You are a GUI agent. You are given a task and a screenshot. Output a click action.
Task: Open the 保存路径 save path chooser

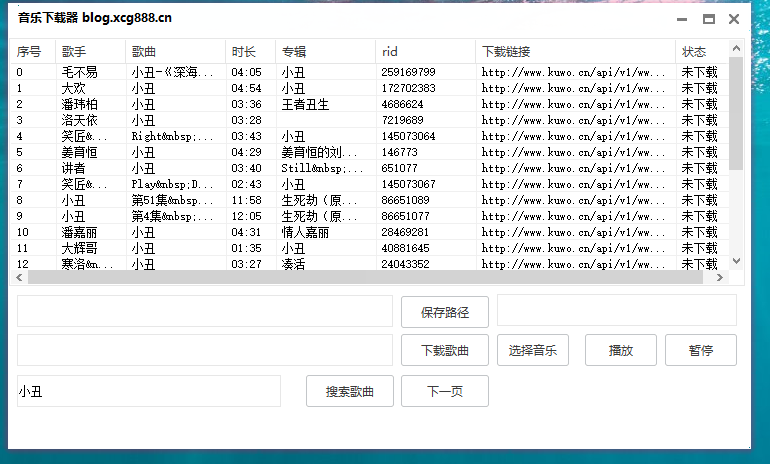point(444,312)
